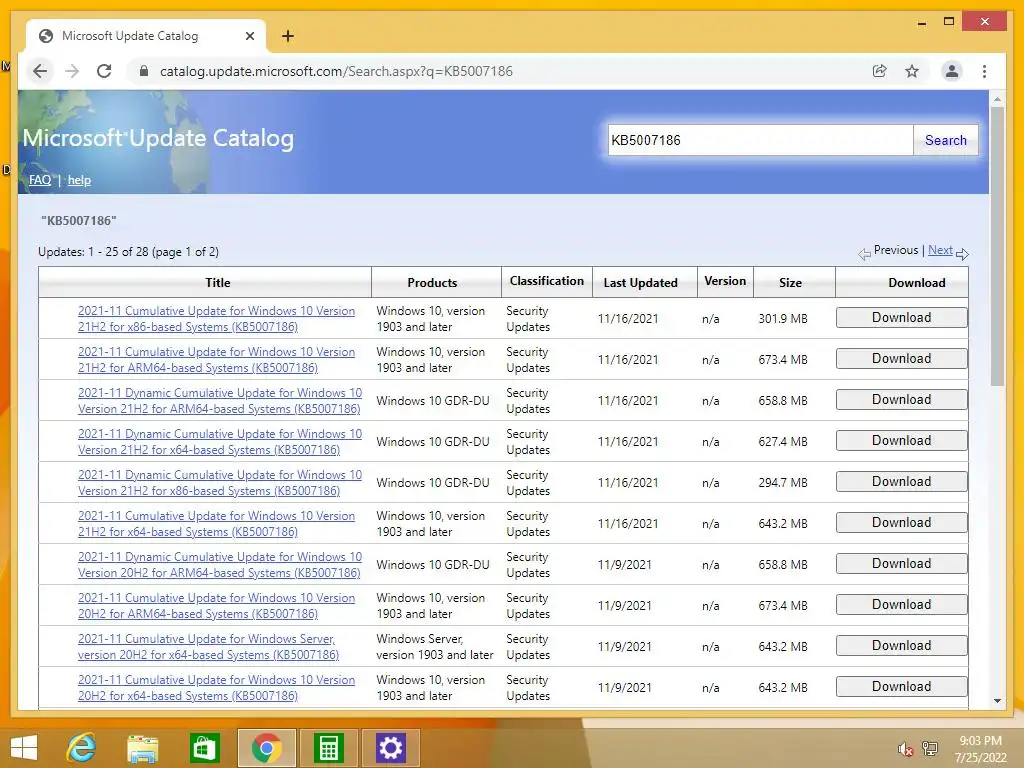Open 20H2 x64-based Windows 10 update link
The width and height of the screenshot is (1024, 768).
[x=216, y=688]
